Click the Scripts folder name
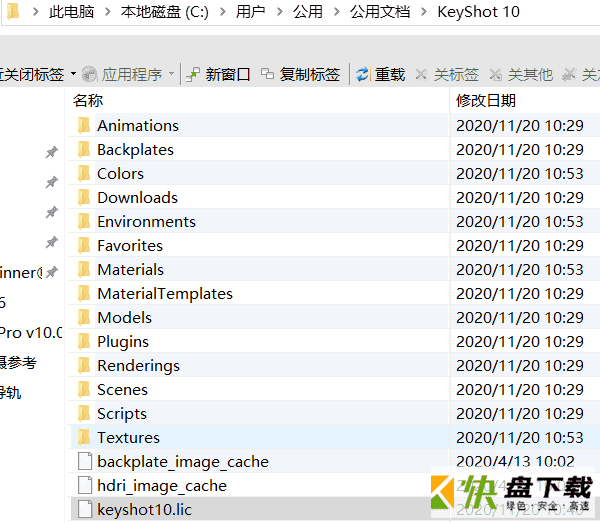Viewport: 600px width, 523px height. click(122, 414)
